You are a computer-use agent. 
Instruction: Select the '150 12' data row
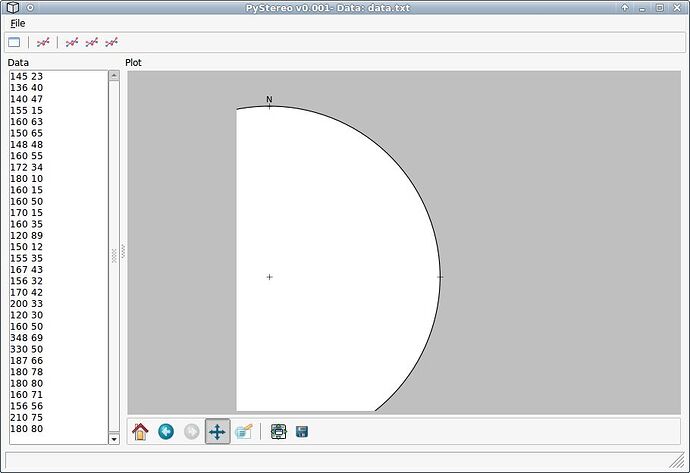pos(59,247)
